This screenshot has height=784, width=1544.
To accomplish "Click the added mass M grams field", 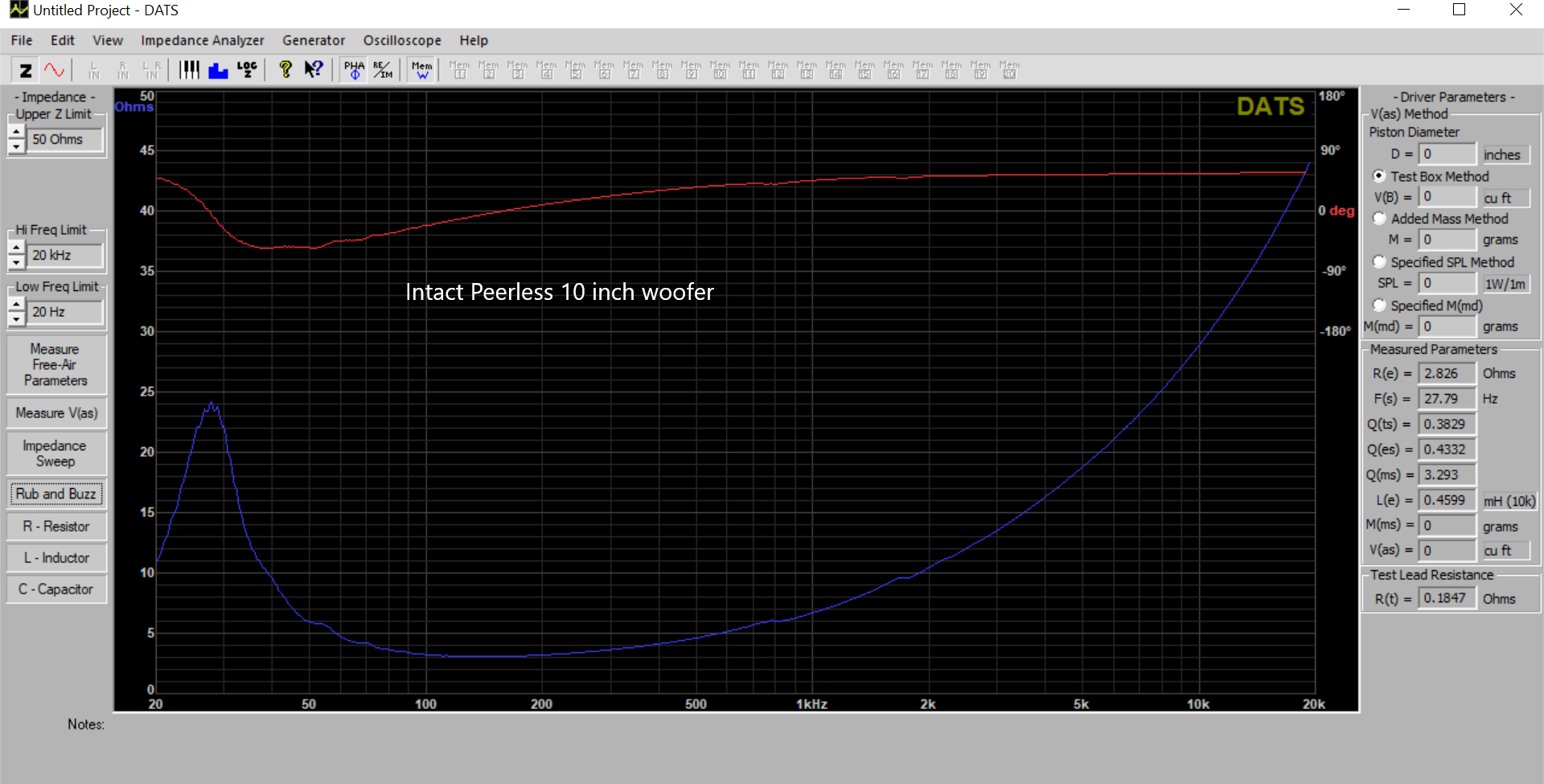I will [x=1447, y=240].
